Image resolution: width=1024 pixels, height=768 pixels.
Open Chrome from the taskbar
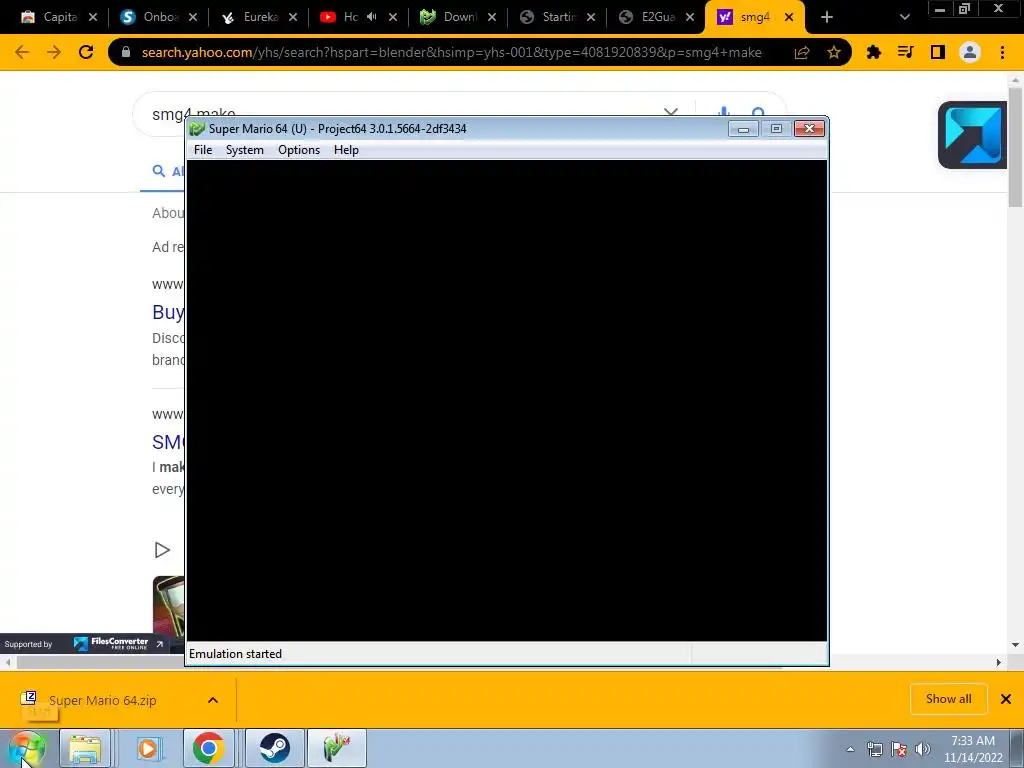click(208, 748)
